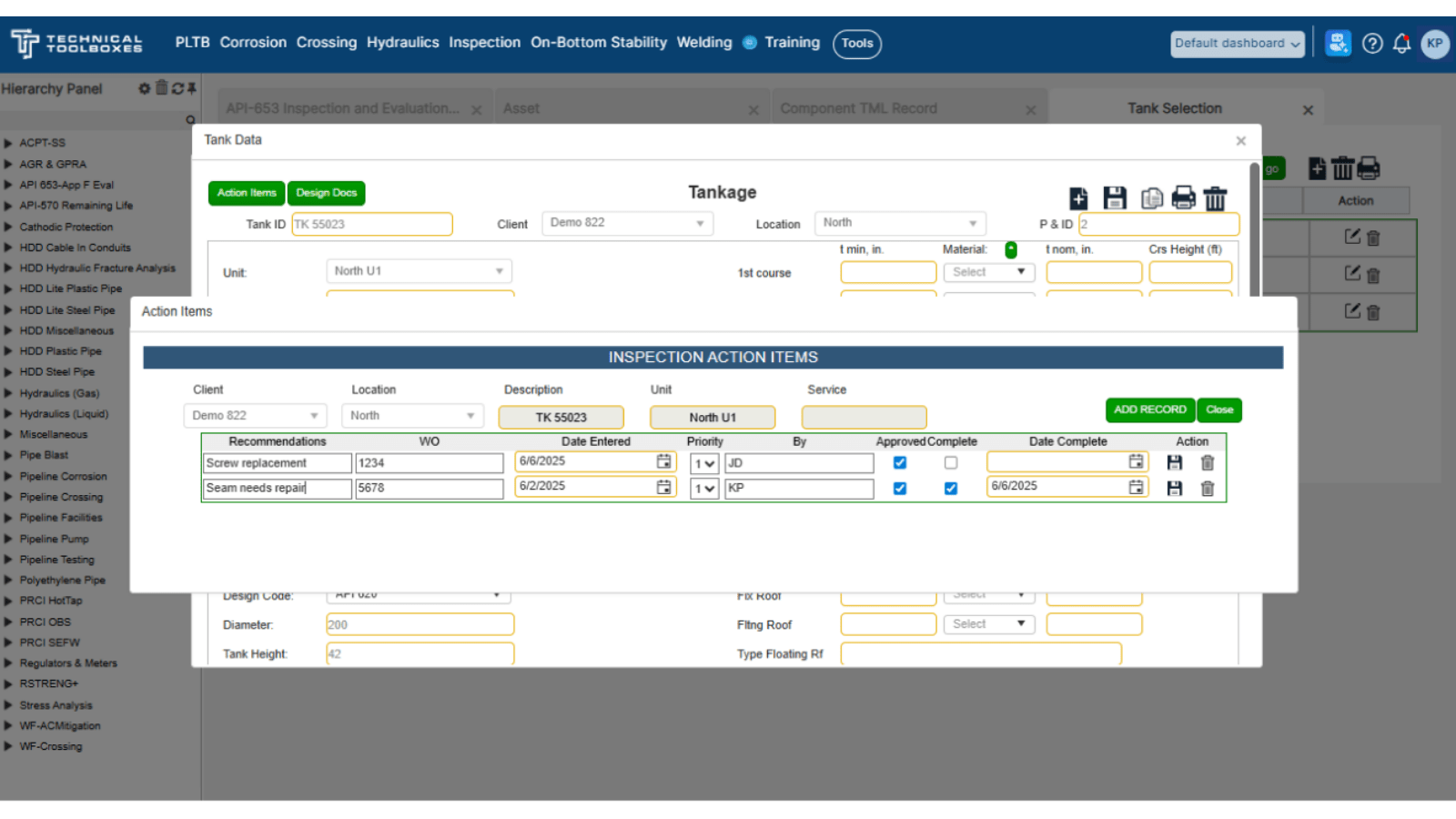The image size is (1456, 819).
Task: Refresh the Hierarchy Panel
Action: [x=177, y=88]
